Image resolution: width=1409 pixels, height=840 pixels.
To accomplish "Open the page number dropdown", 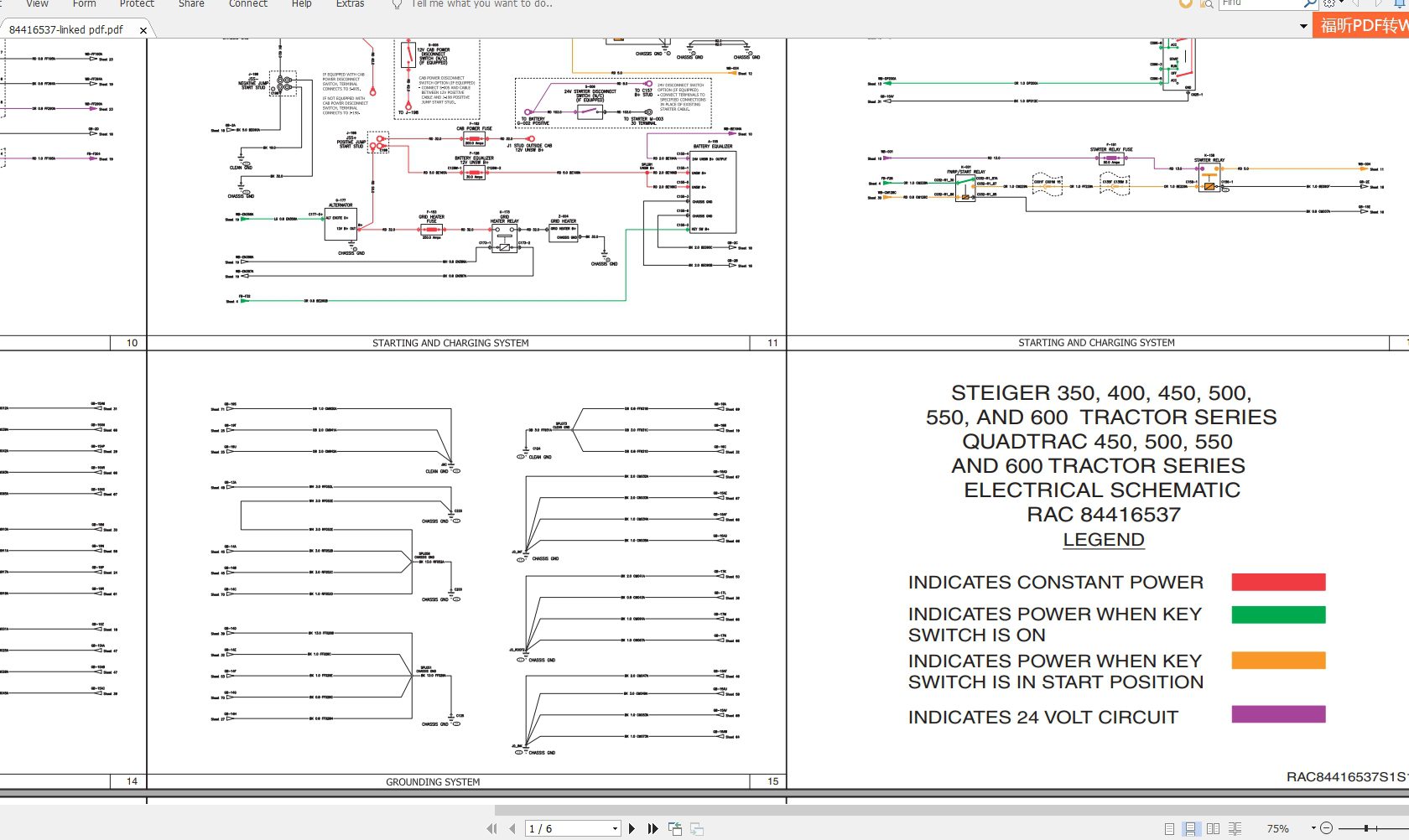I will coord(615,828).
